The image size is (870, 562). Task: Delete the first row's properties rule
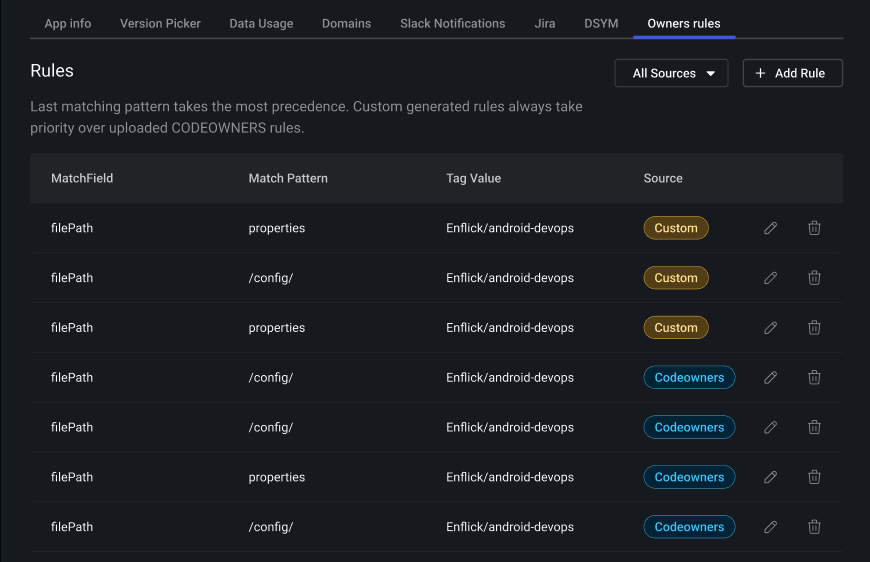[814, 228]
